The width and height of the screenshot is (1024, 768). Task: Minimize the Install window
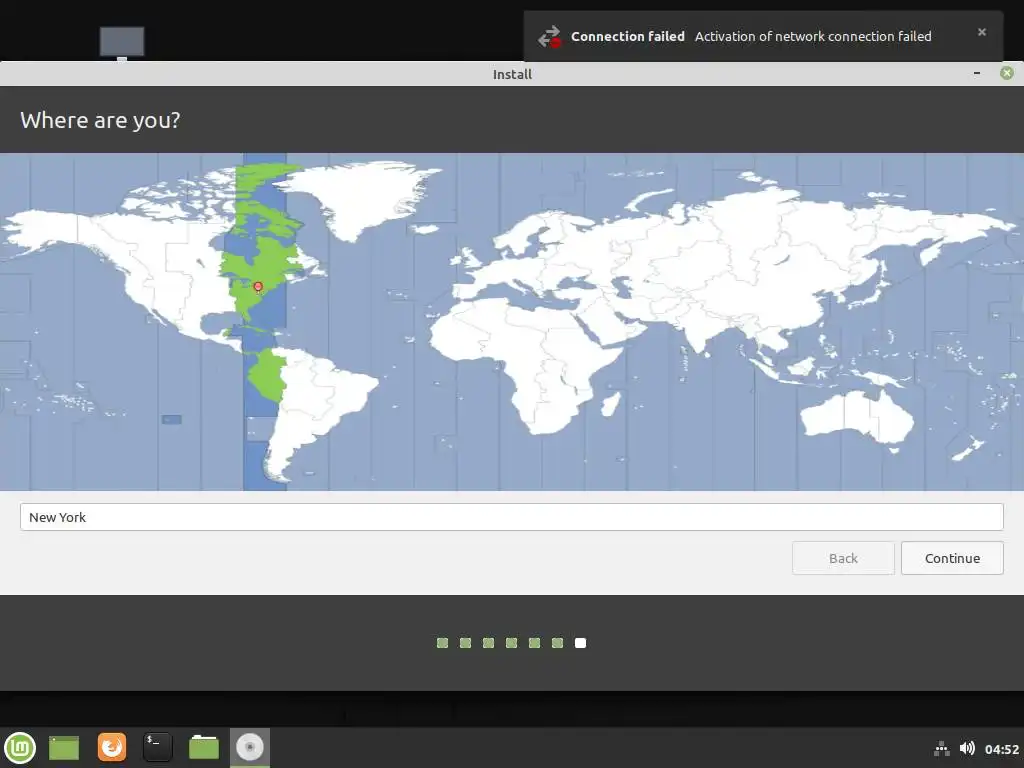[x=977, y=73]
